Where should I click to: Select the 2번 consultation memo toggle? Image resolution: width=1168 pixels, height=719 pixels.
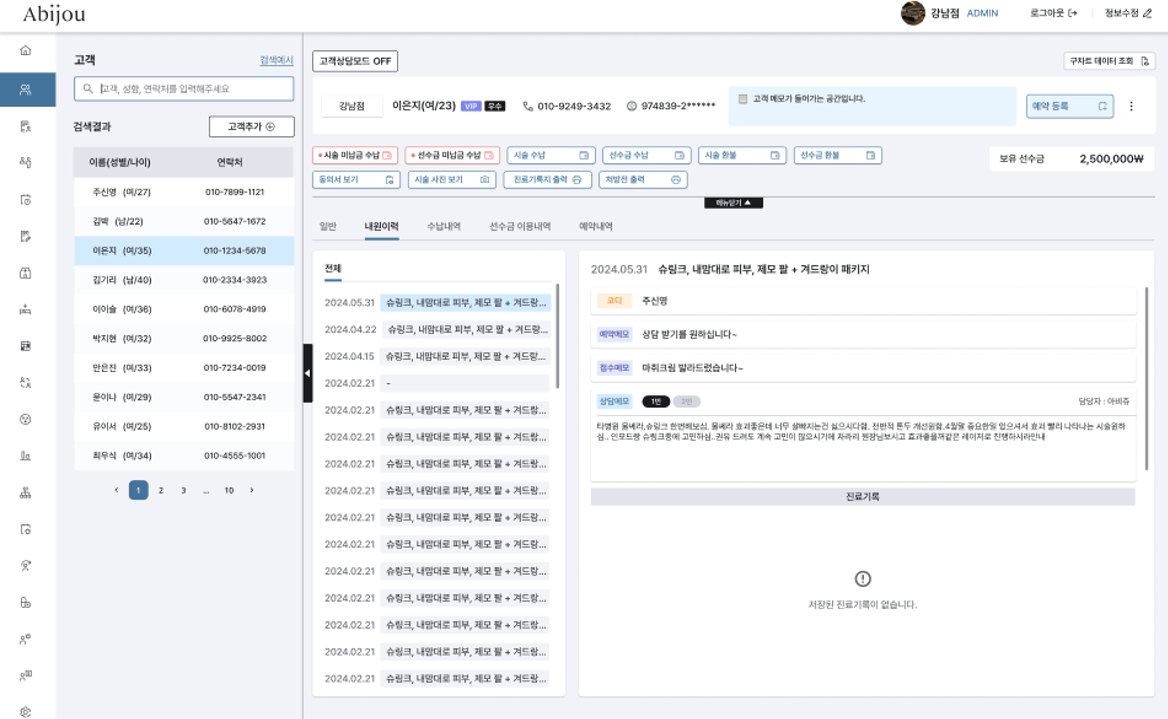coord(687,402)
